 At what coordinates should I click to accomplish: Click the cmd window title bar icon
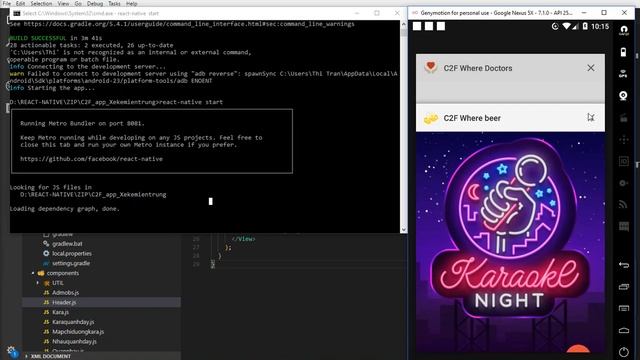pyautogui.click(x=17, y=13)
